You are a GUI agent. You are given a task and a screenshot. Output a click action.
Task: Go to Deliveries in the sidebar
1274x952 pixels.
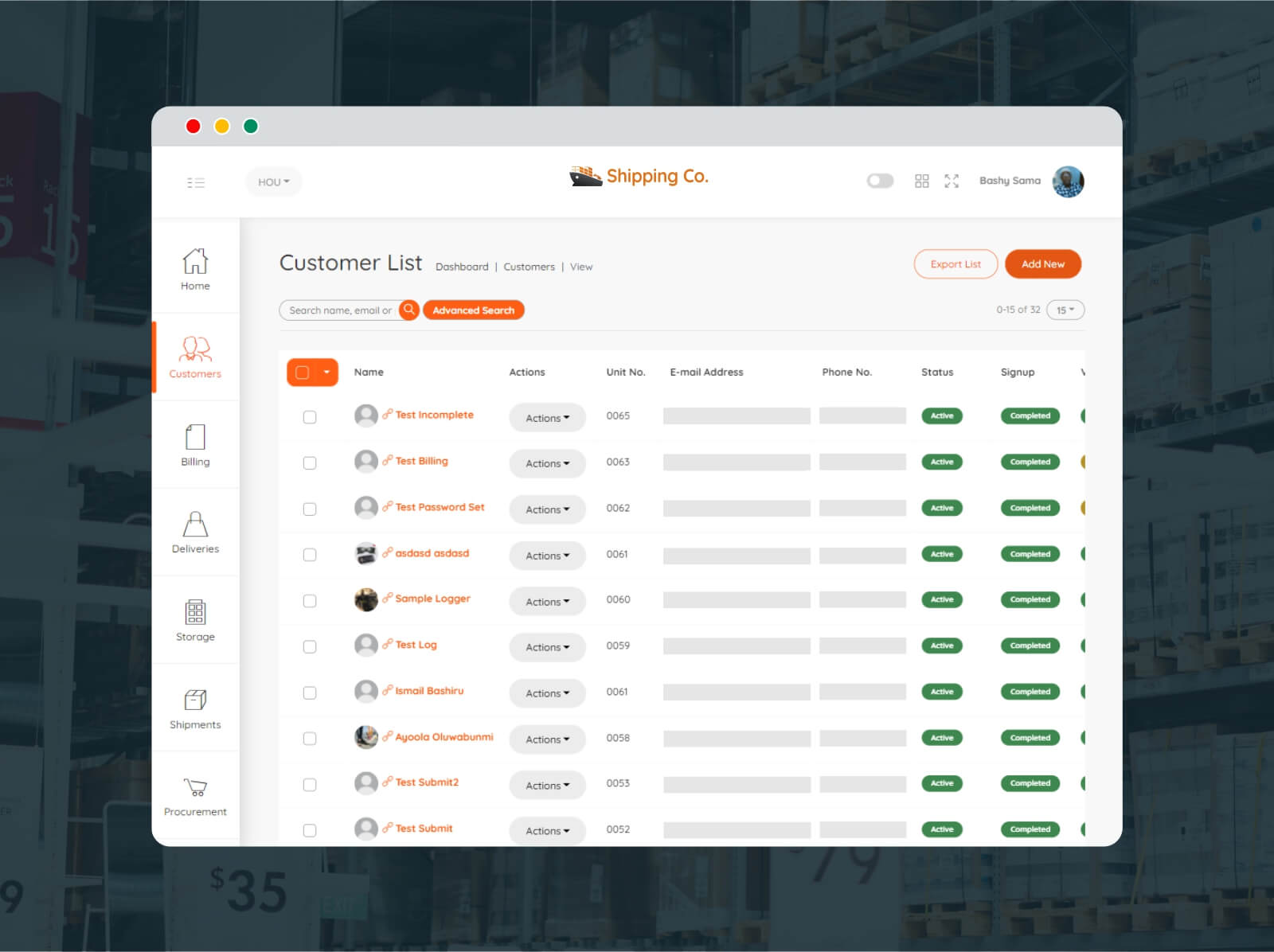coord(195,532)
